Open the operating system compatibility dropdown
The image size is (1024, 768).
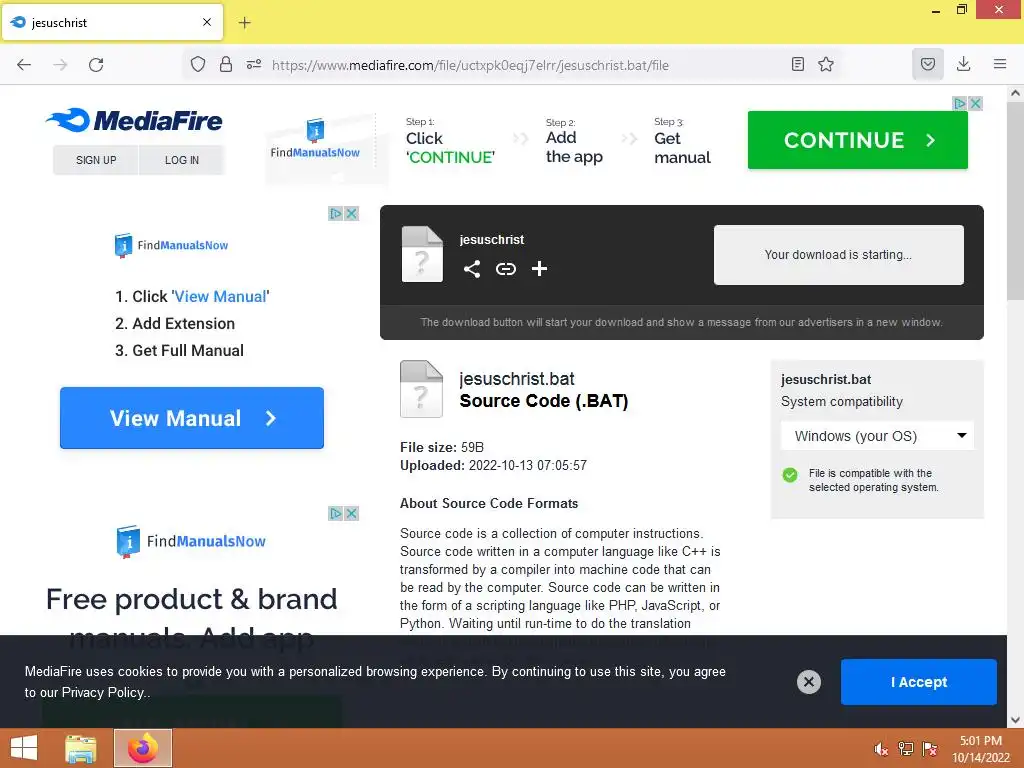point(877,436)
